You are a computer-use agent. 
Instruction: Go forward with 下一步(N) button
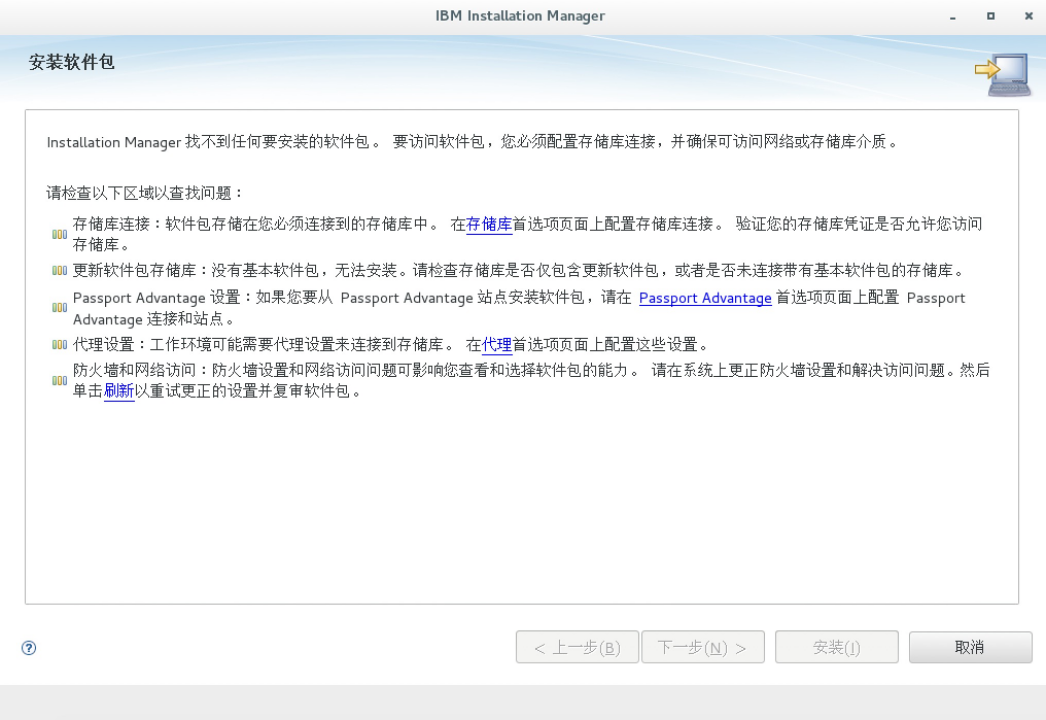702,648
